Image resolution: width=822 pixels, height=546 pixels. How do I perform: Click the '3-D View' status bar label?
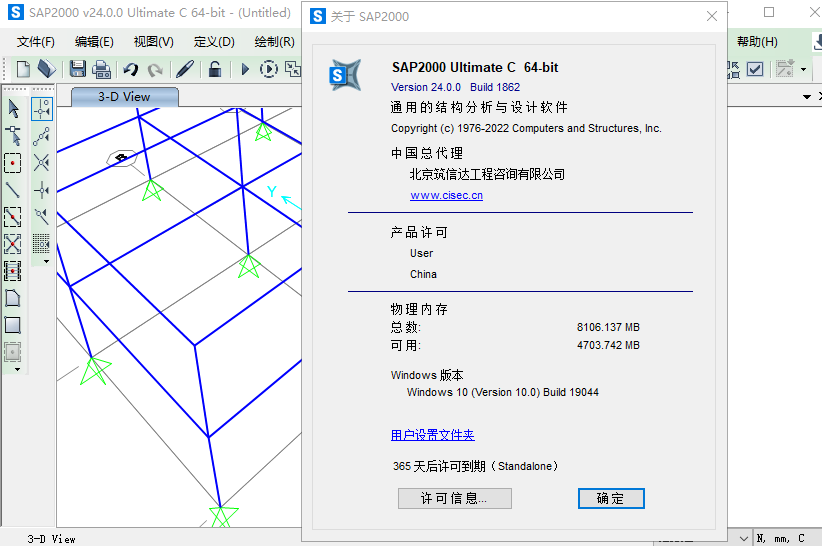(51, 539)
